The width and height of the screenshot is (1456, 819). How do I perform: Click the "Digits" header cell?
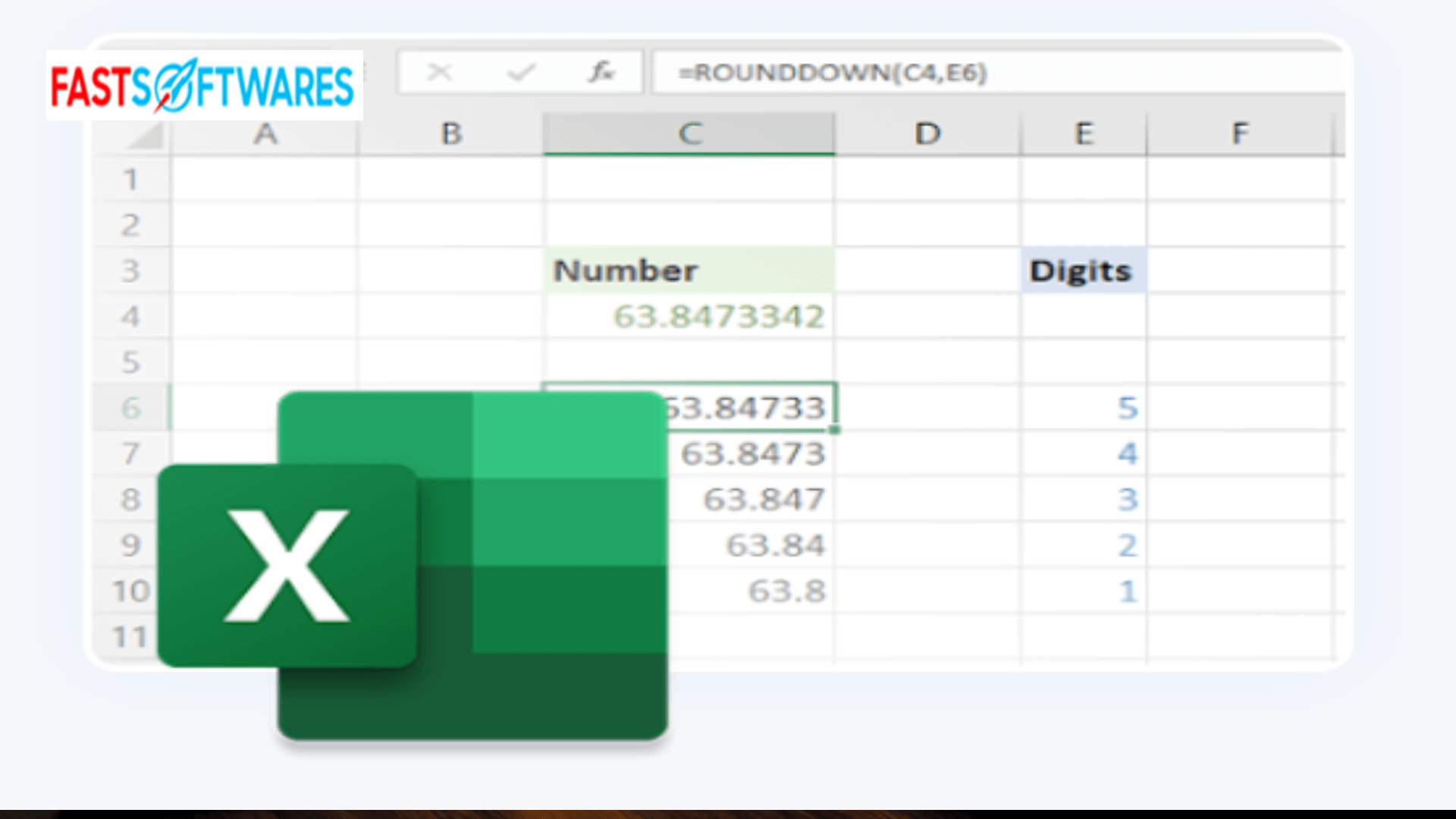1084,271
